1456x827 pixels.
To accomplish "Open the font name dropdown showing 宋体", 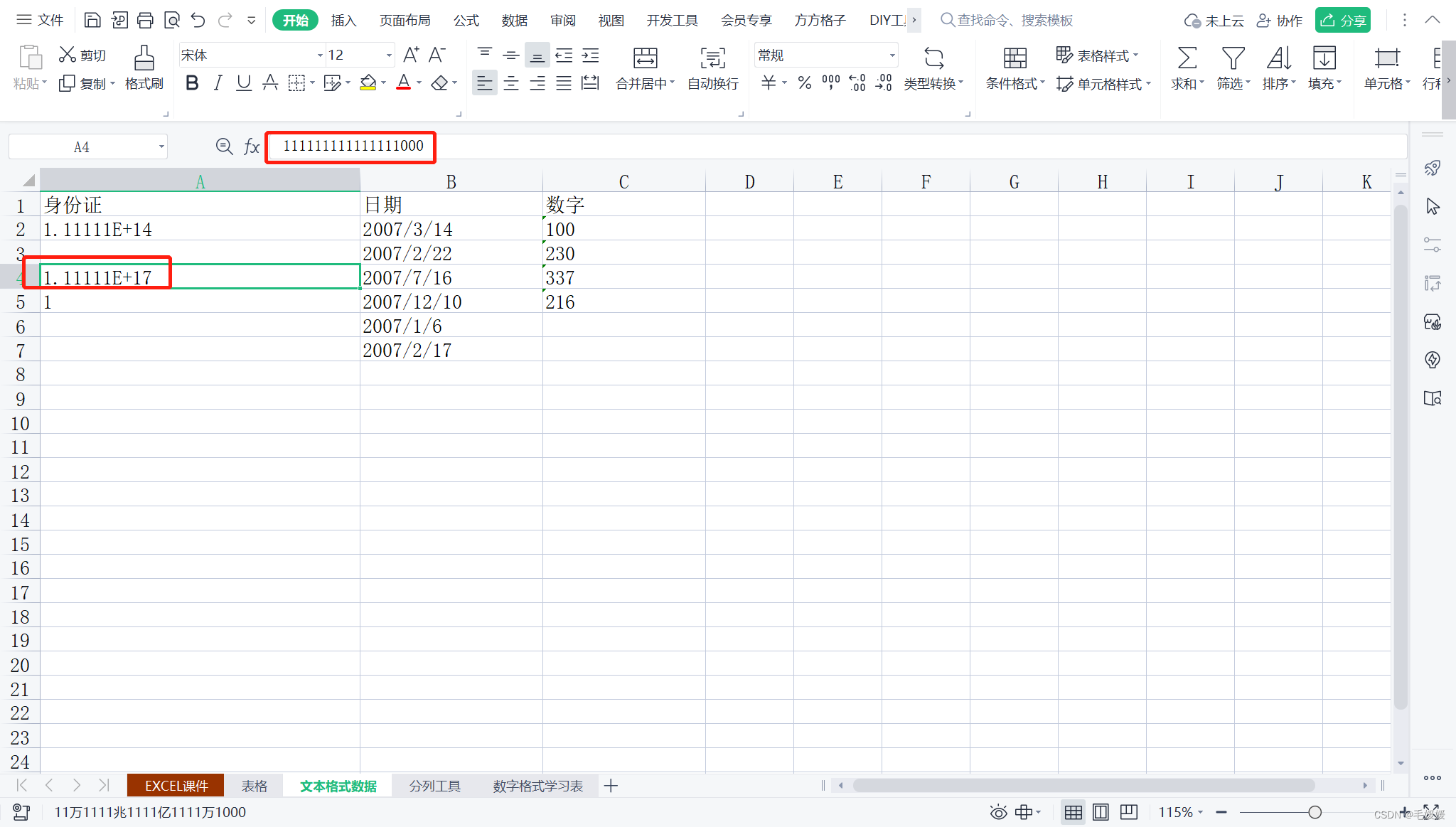I will click(319, 55).
